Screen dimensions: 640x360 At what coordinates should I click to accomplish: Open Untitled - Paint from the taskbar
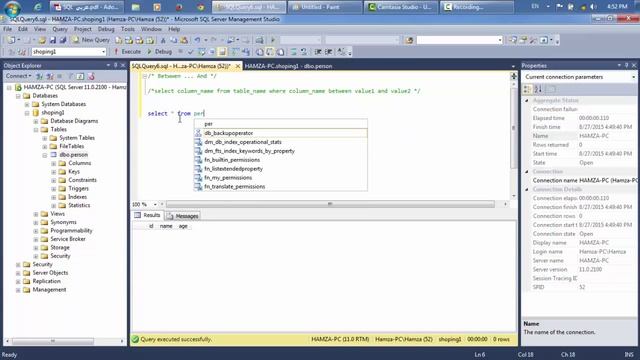(x=324, y=7)
